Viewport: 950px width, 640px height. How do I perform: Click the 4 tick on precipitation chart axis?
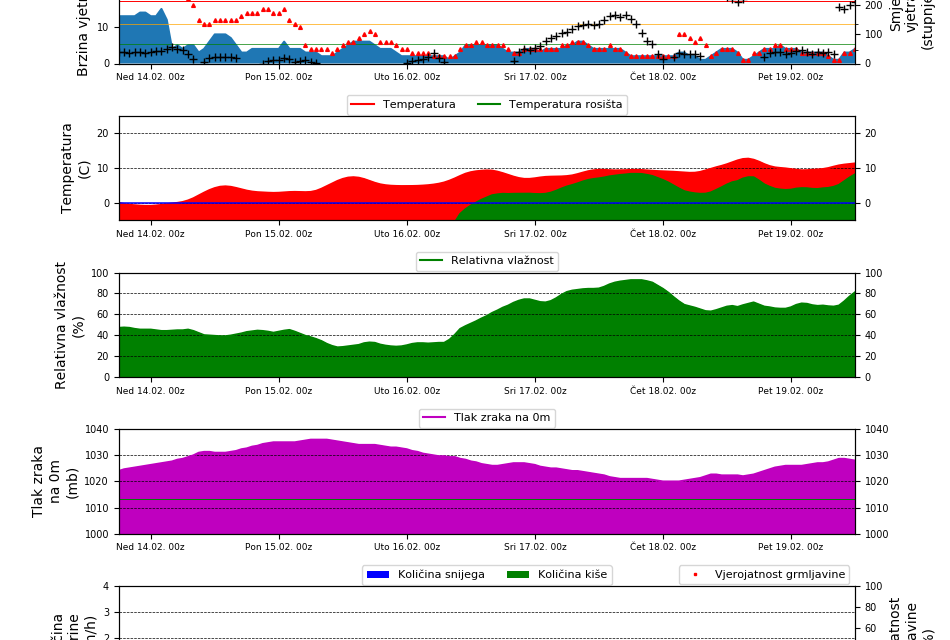(107, 586)
